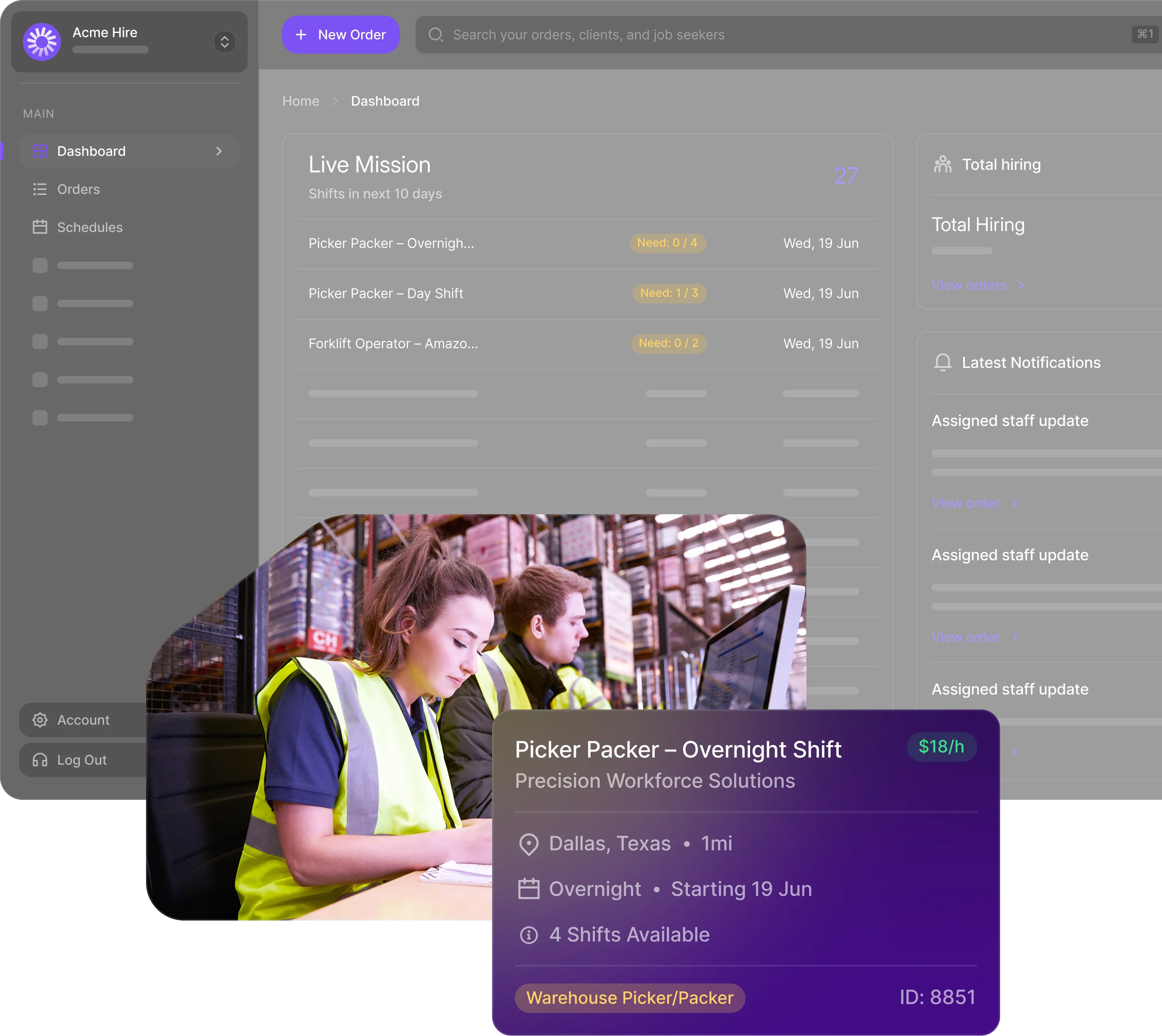The height and width of the screenshot is (1036, 1162).
Task: Open the Acme Hire workspace switcher
Action: [x=224, y=42]
